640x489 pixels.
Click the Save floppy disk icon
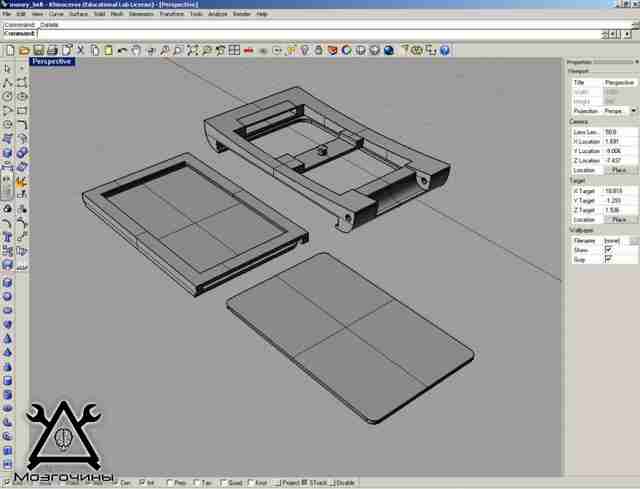38,50
